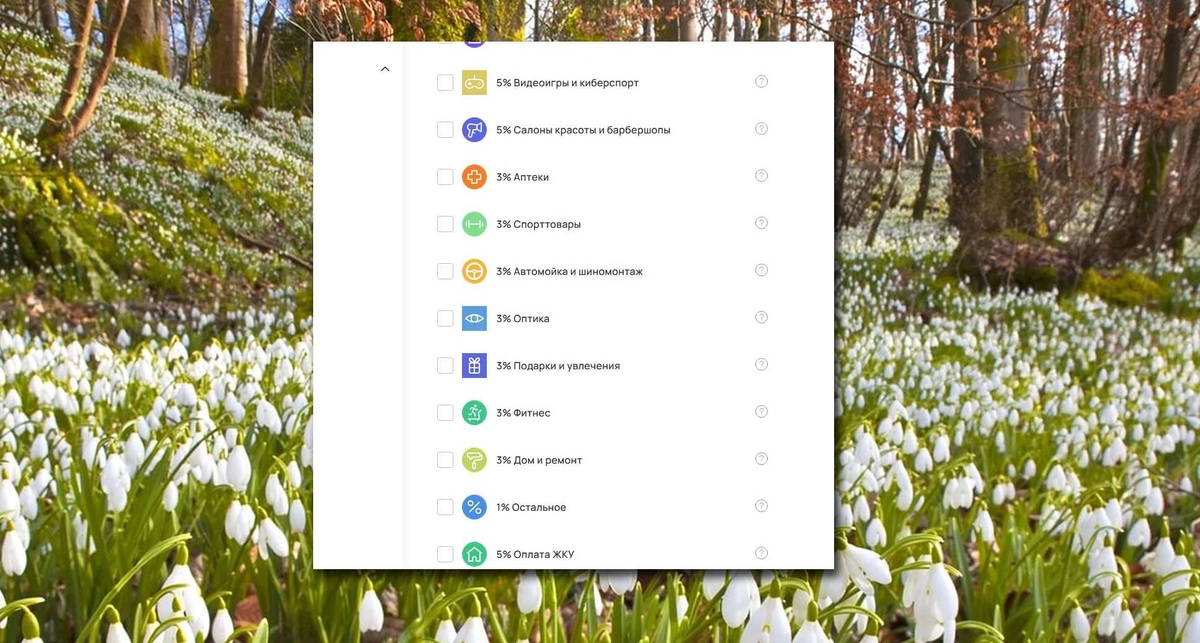Tick the 3% Фитнес checkbox
The height and width of the screenshot is (643, 1200).
coord(445,412)
